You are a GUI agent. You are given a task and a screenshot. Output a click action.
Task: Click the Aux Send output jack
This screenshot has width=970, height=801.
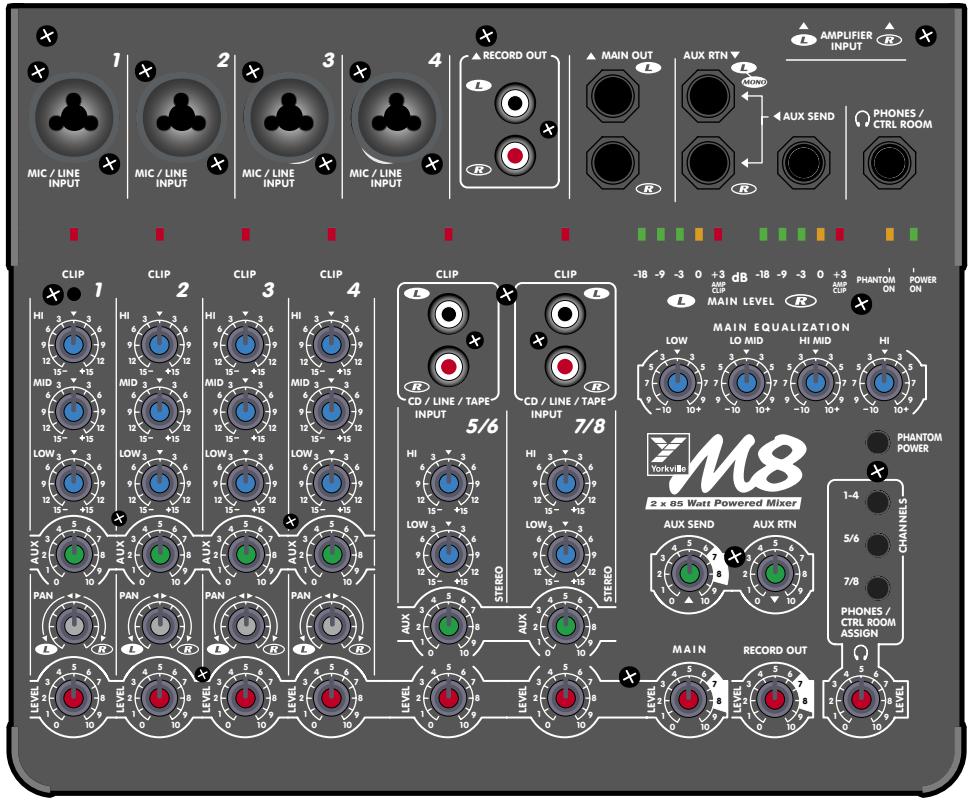click(804, 162)
